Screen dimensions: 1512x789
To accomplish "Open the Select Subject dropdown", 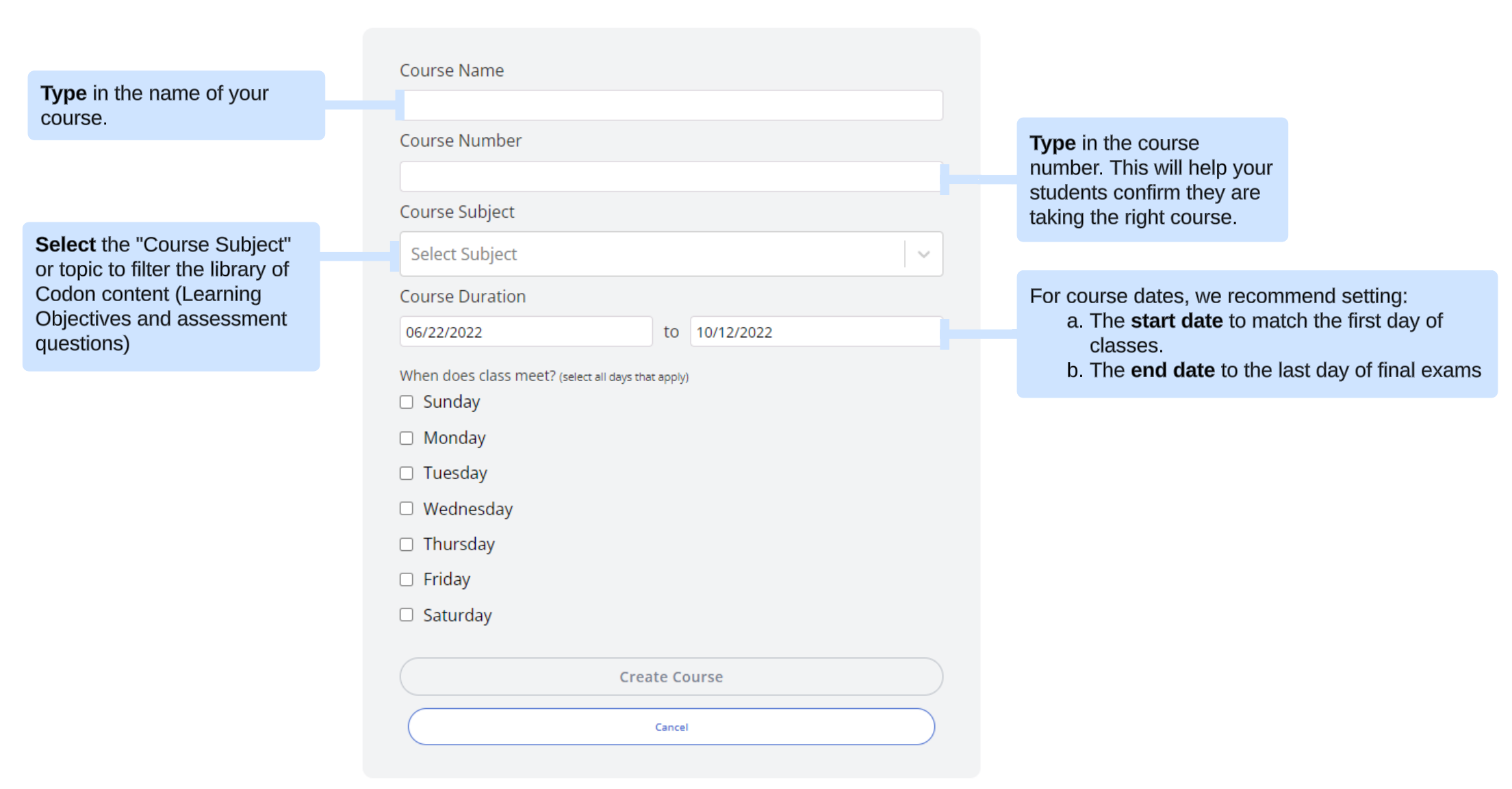I will (x=650, y=254).
